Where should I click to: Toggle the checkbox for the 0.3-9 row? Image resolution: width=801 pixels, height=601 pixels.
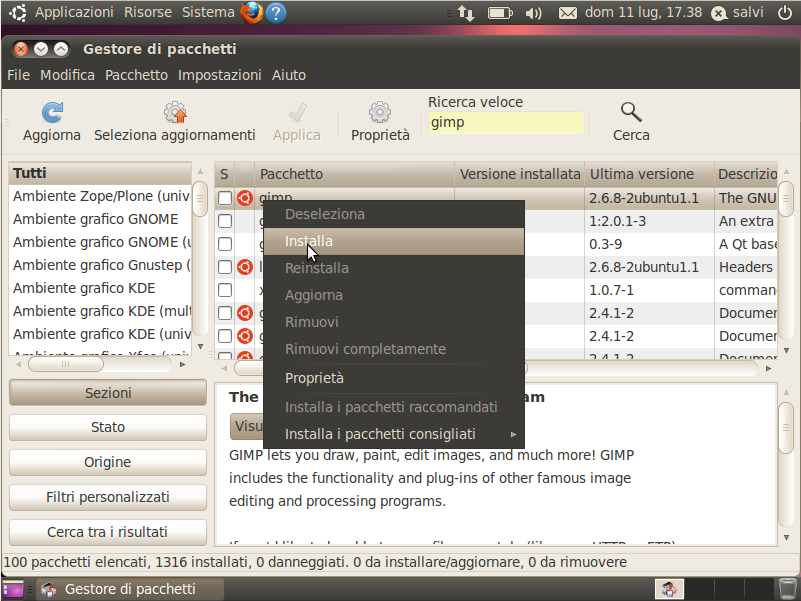225,244
